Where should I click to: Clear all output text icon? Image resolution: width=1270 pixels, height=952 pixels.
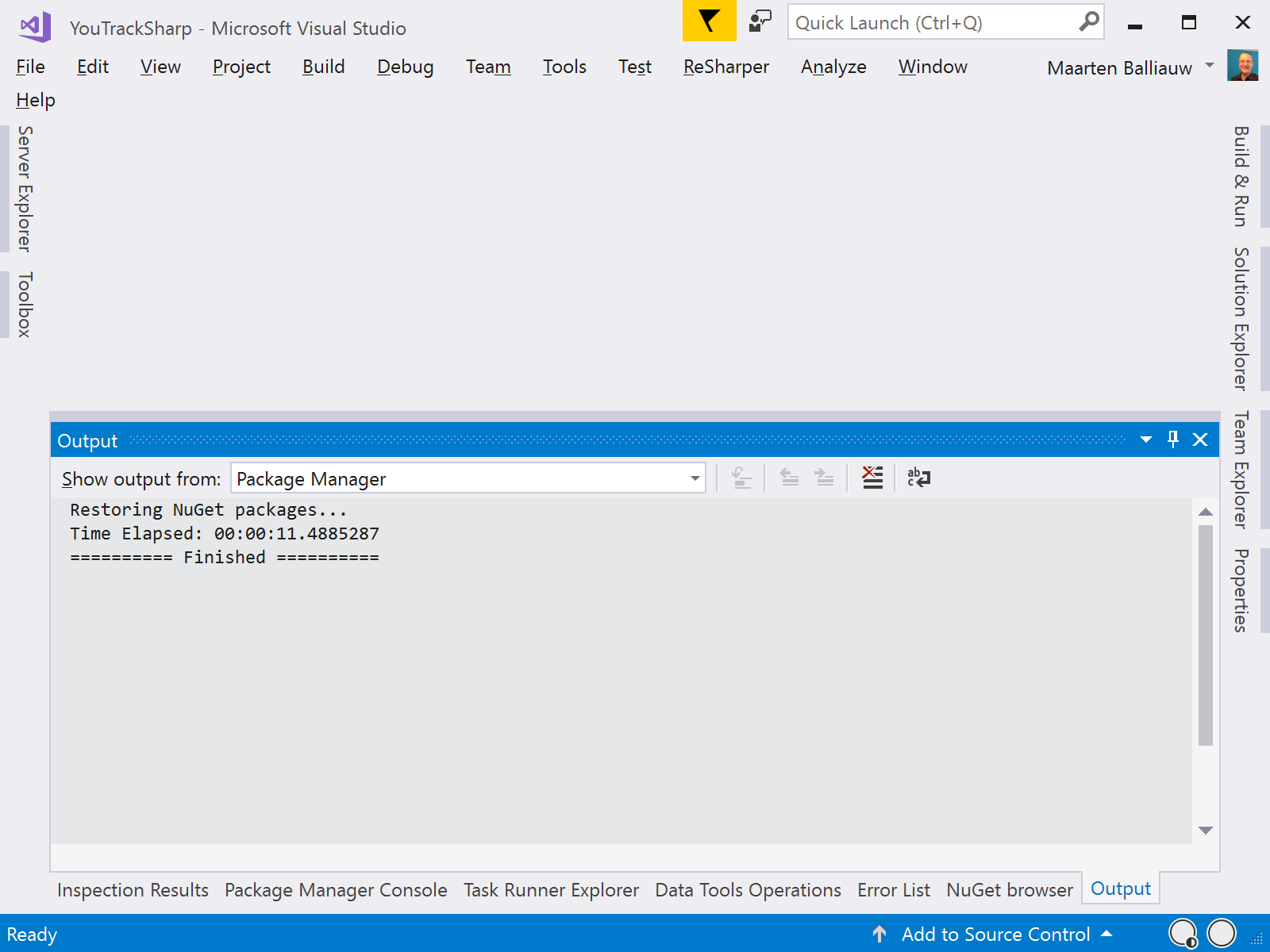point(872,478)
